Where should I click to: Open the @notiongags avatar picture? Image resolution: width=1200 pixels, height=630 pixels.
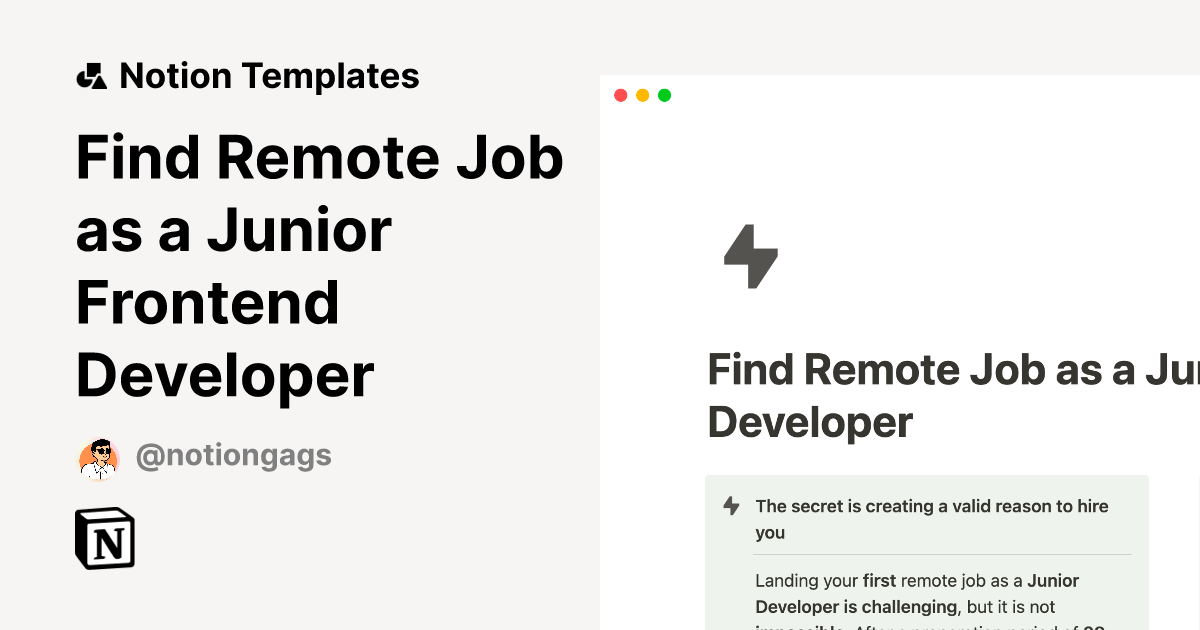(x=98, y=457)
